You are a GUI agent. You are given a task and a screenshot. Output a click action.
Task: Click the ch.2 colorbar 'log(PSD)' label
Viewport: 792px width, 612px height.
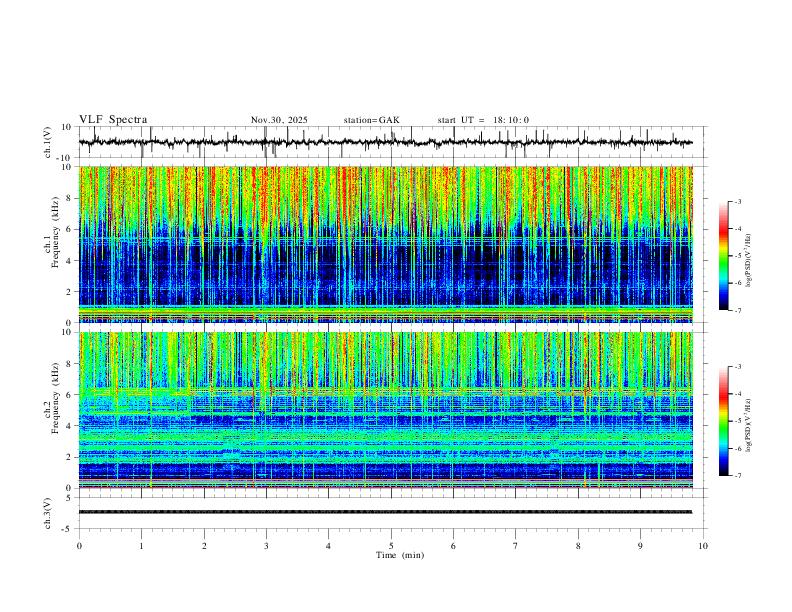748,425
